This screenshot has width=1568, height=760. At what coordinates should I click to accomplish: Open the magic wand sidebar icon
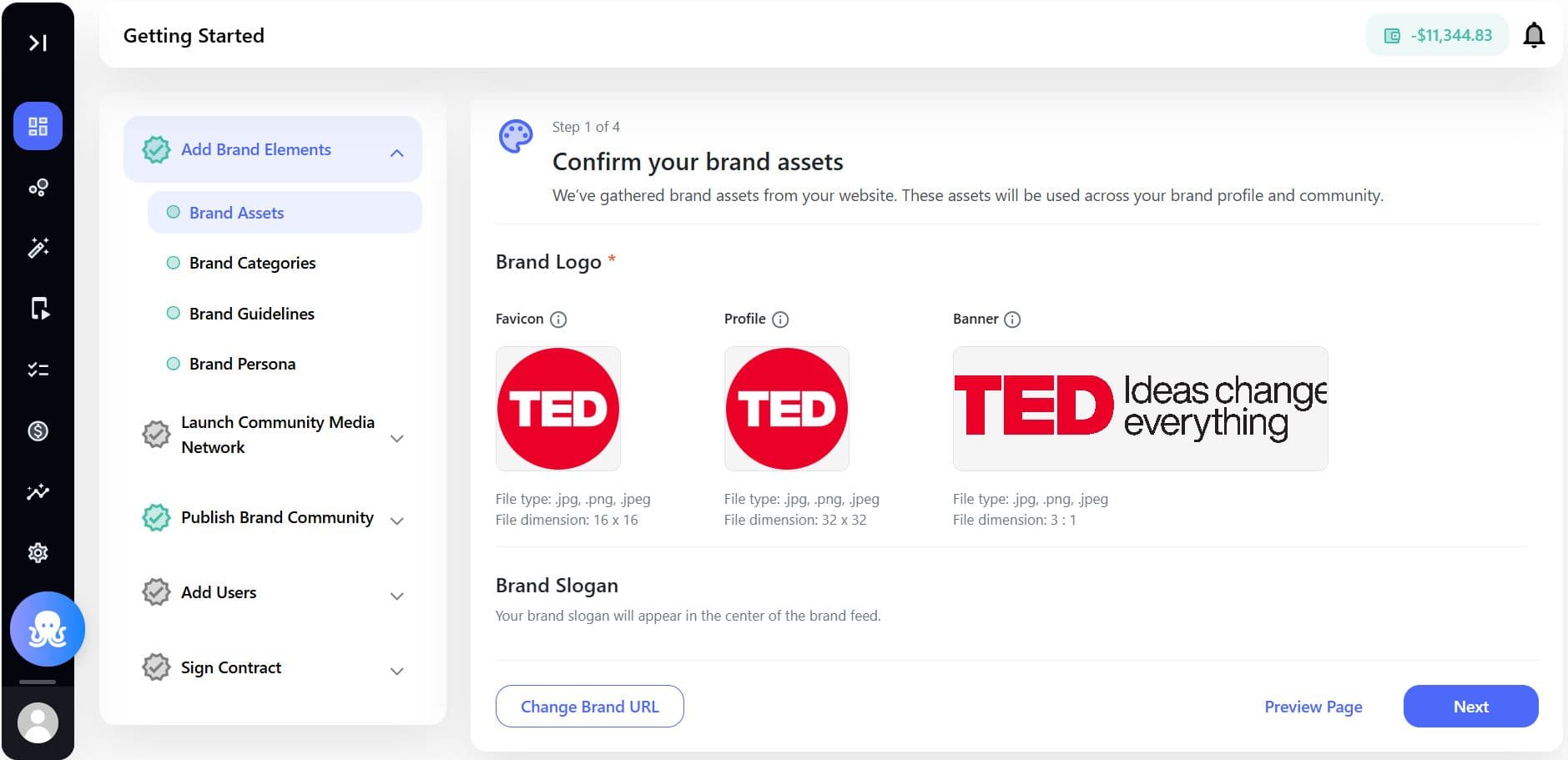(38, 248)
